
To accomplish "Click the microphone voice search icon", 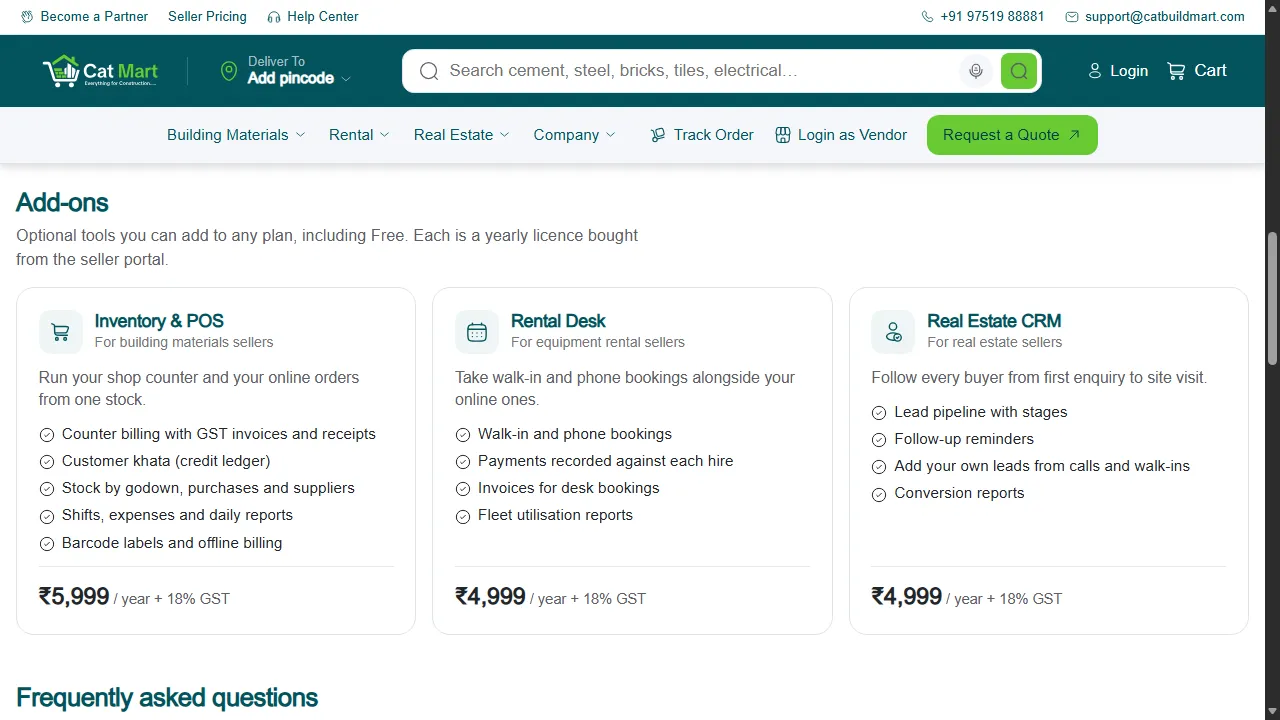I will pyautogui.click(x=976, y=71).
